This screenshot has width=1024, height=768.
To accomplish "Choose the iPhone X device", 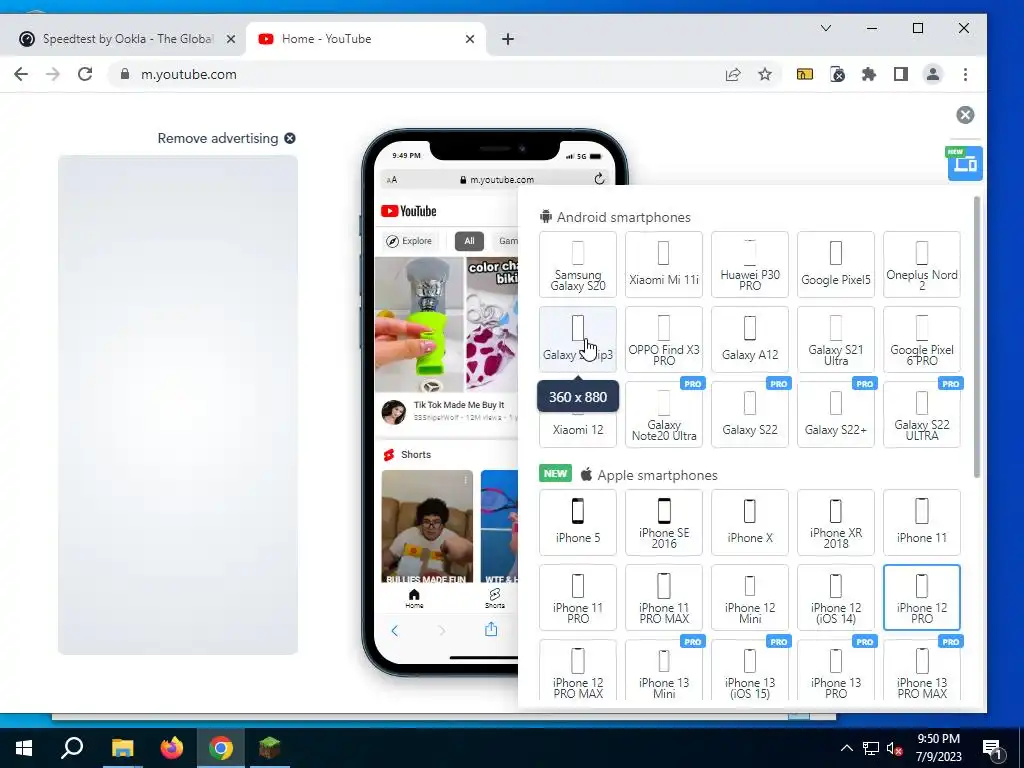I will [x=750, y=522].
